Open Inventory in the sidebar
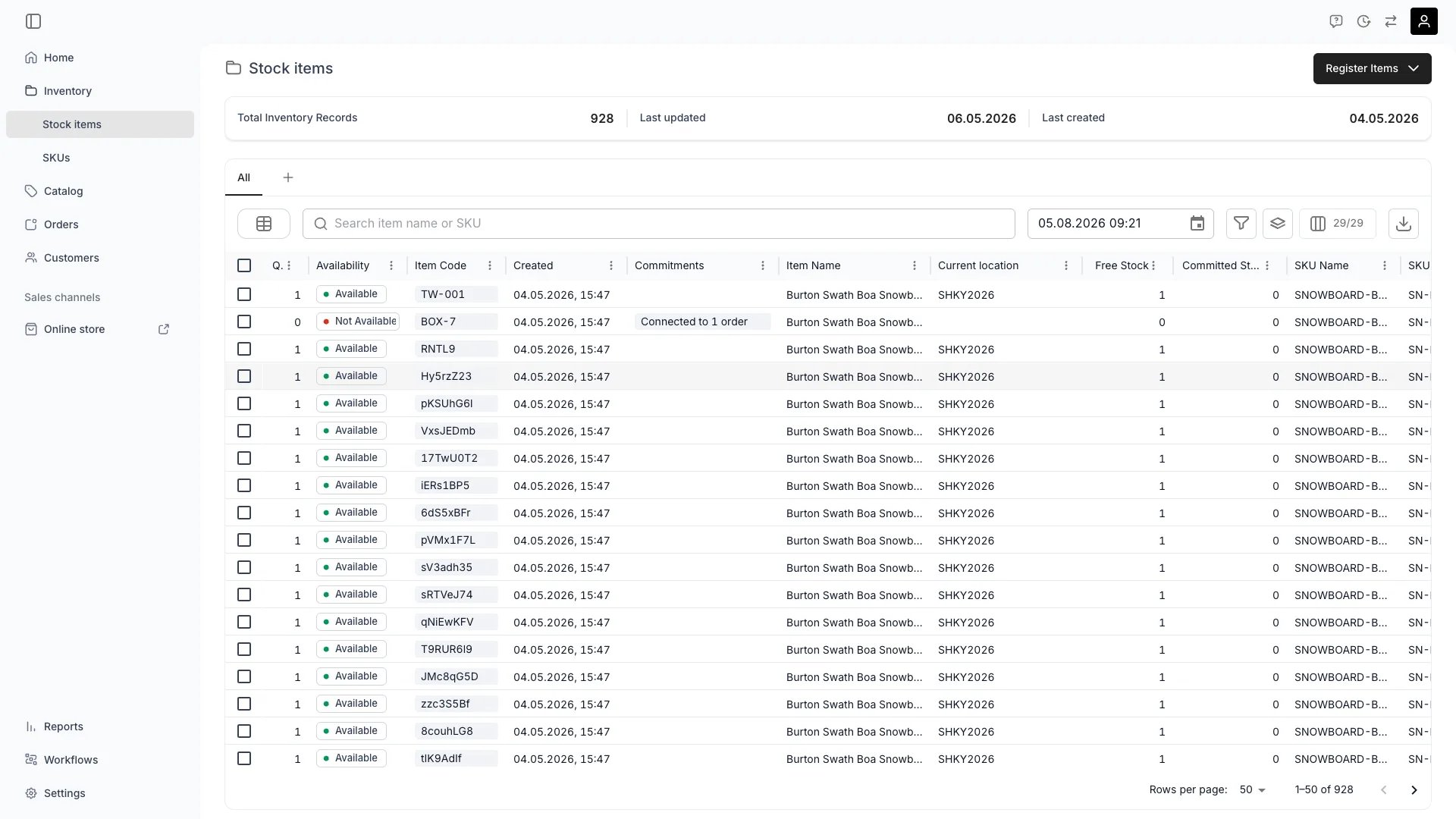Image resolution: width=1456 pixels, height=819 pixels. [x=100, y=91]
